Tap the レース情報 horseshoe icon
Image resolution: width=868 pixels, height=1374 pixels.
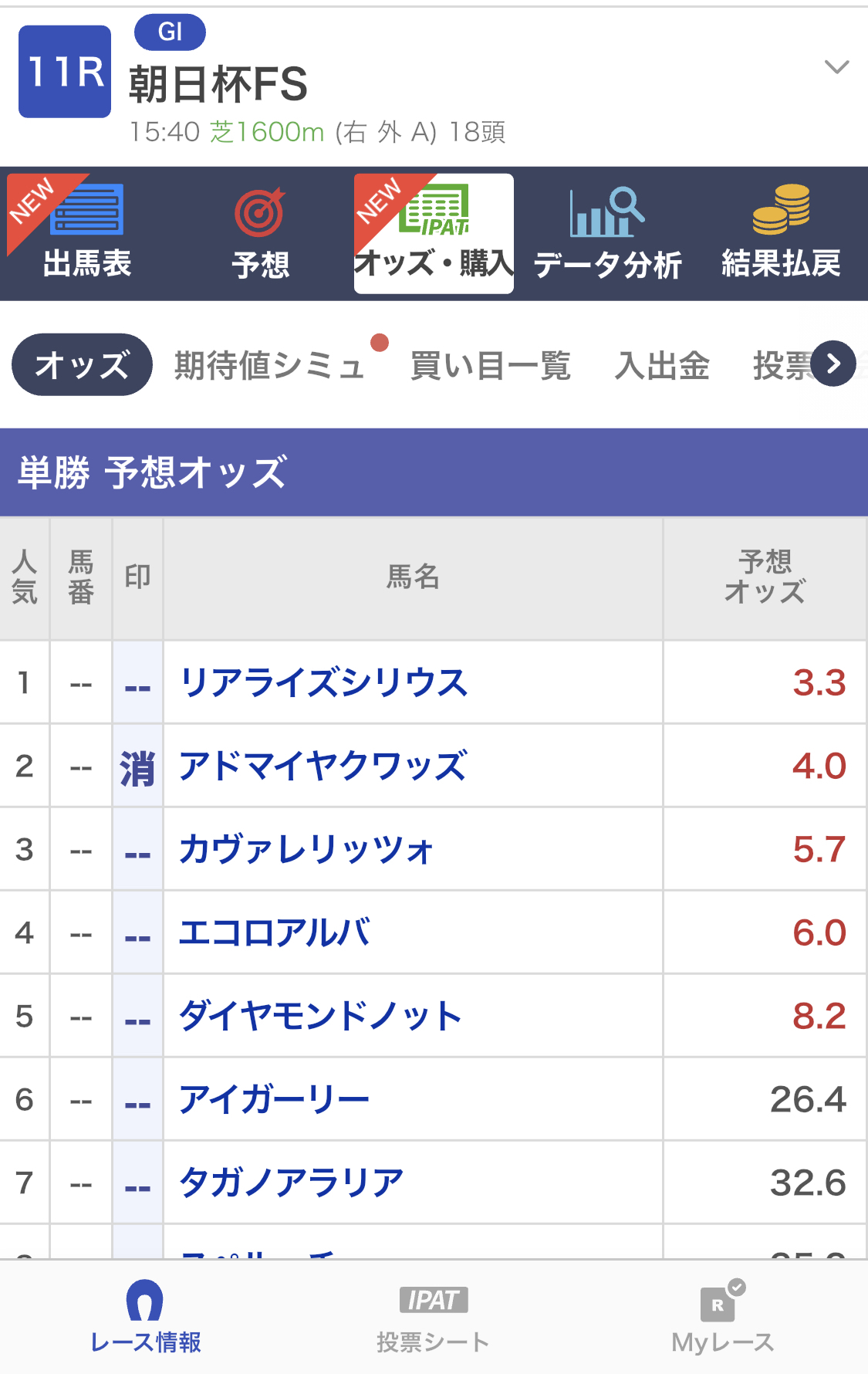(x=145, y=1301)
